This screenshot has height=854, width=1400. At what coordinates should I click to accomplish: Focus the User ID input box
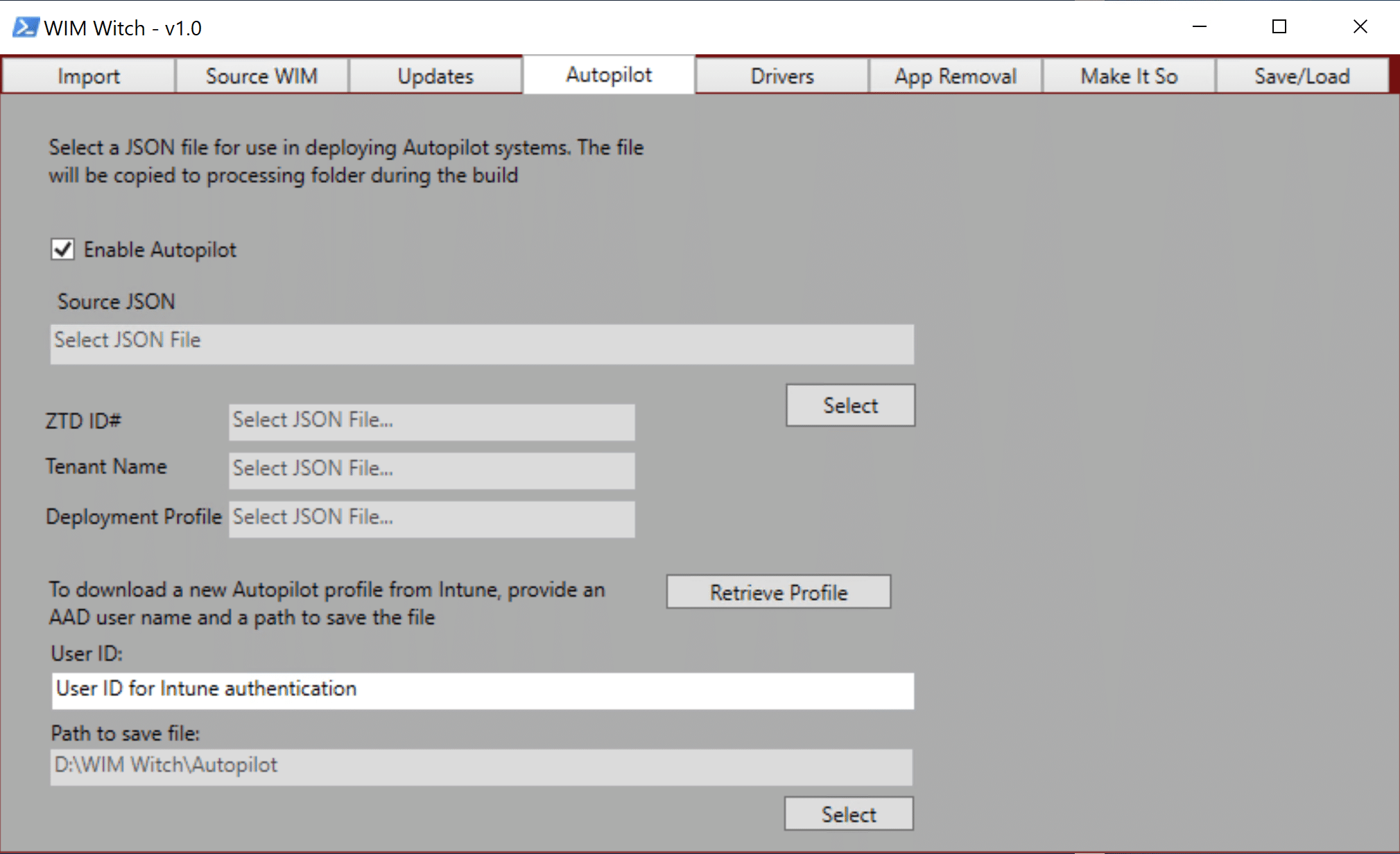pos(483,690)
